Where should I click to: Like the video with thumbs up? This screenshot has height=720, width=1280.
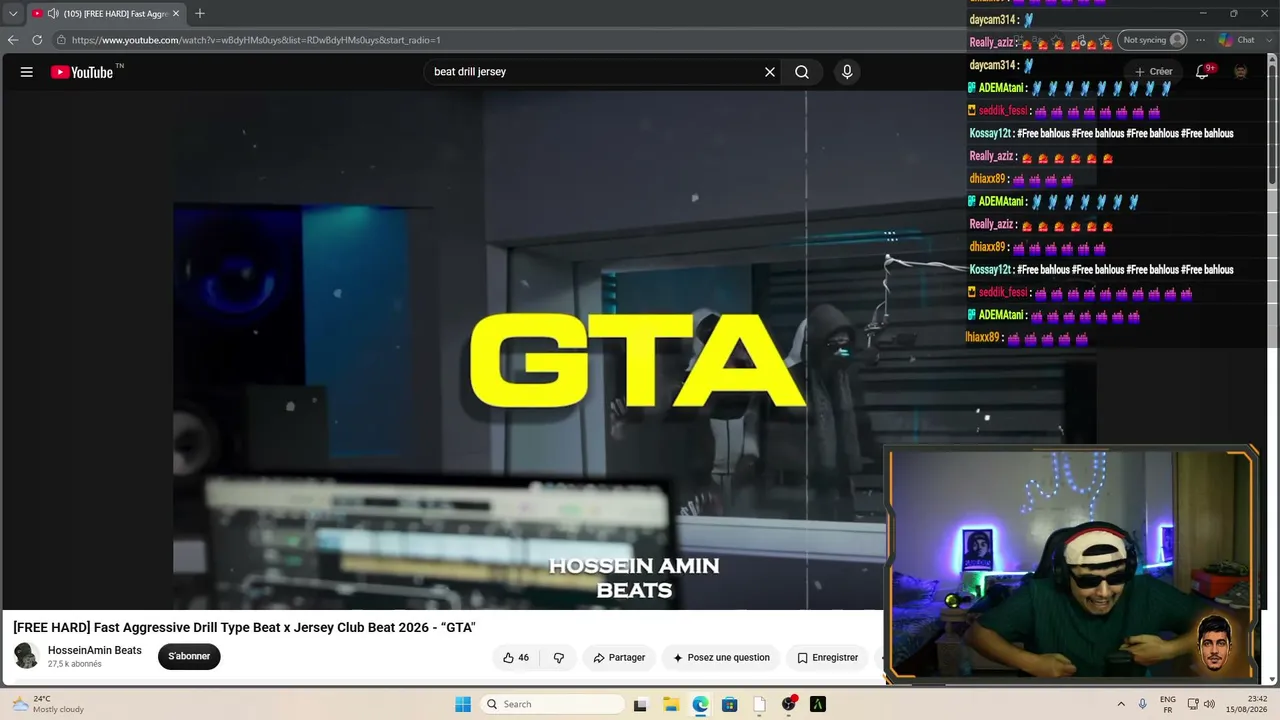[x=516, y=658]
